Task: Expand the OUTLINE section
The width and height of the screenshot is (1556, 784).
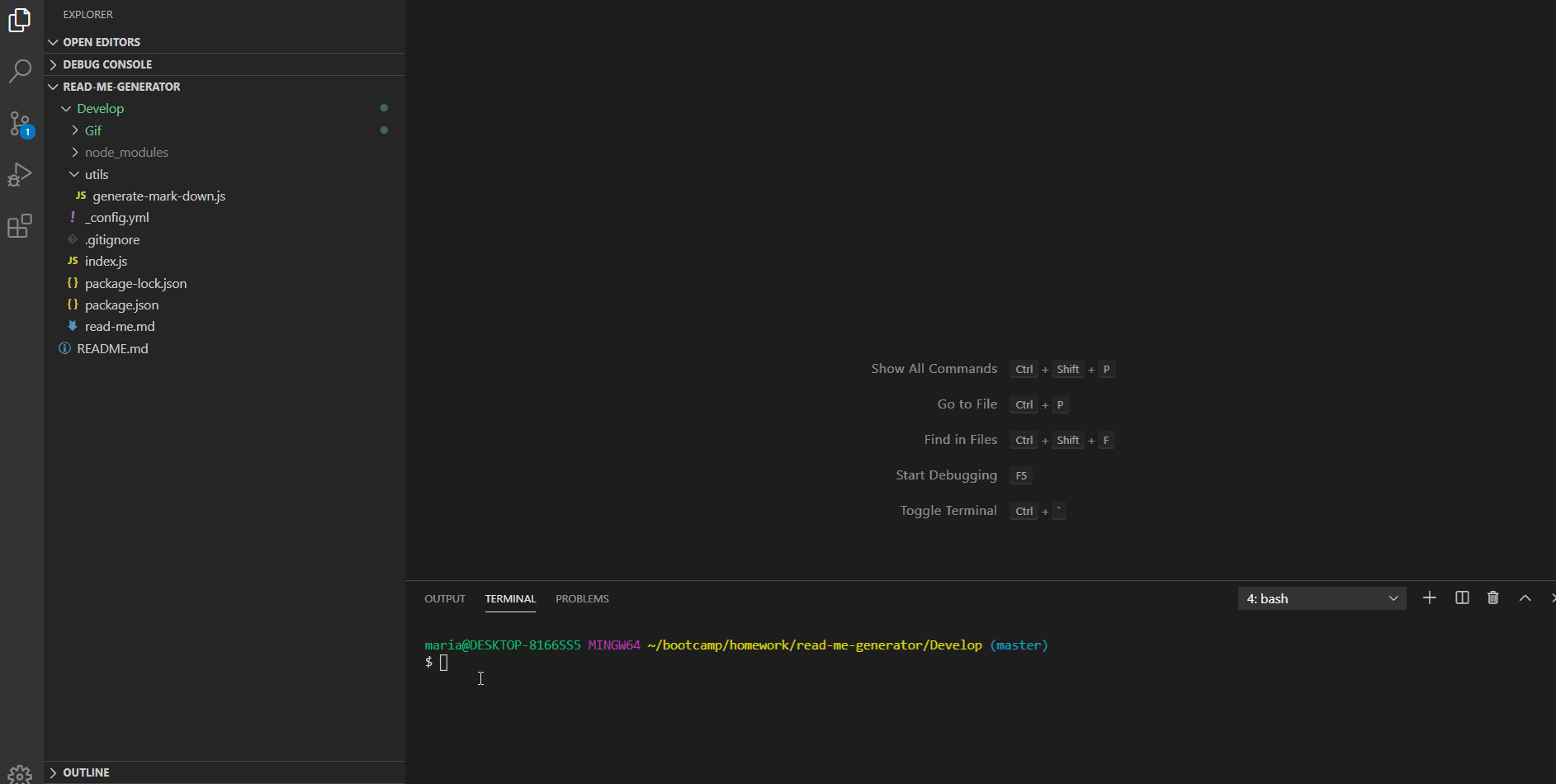Action: tap(225, 772)
